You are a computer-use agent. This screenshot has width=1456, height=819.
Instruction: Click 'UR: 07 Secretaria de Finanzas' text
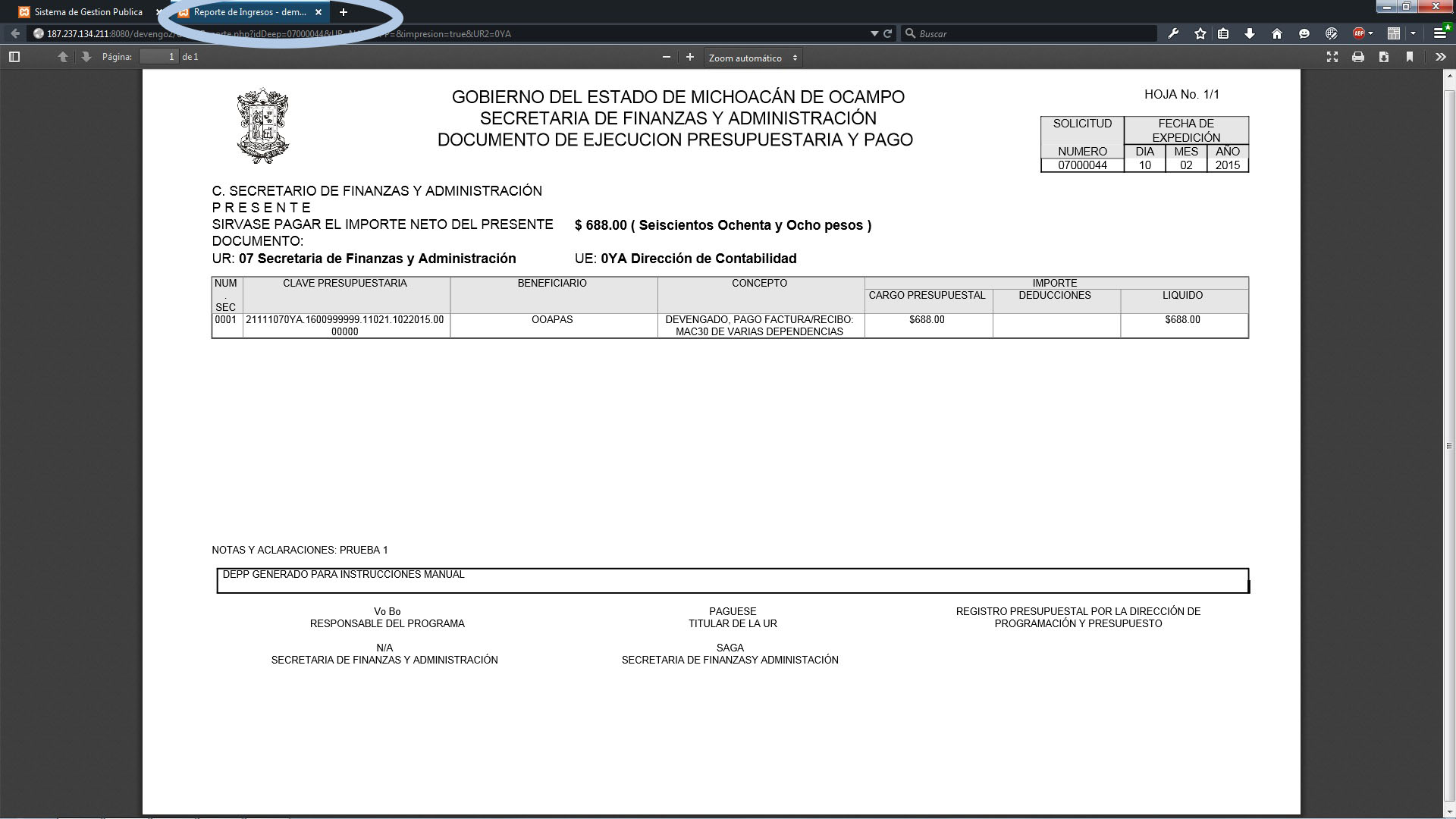point(364,259)
